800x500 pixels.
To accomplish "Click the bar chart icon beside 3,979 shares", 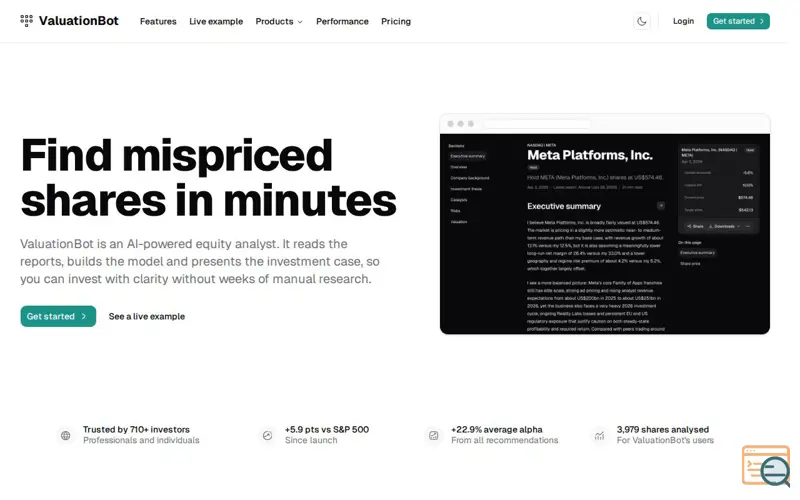I will tap(599, 435).
